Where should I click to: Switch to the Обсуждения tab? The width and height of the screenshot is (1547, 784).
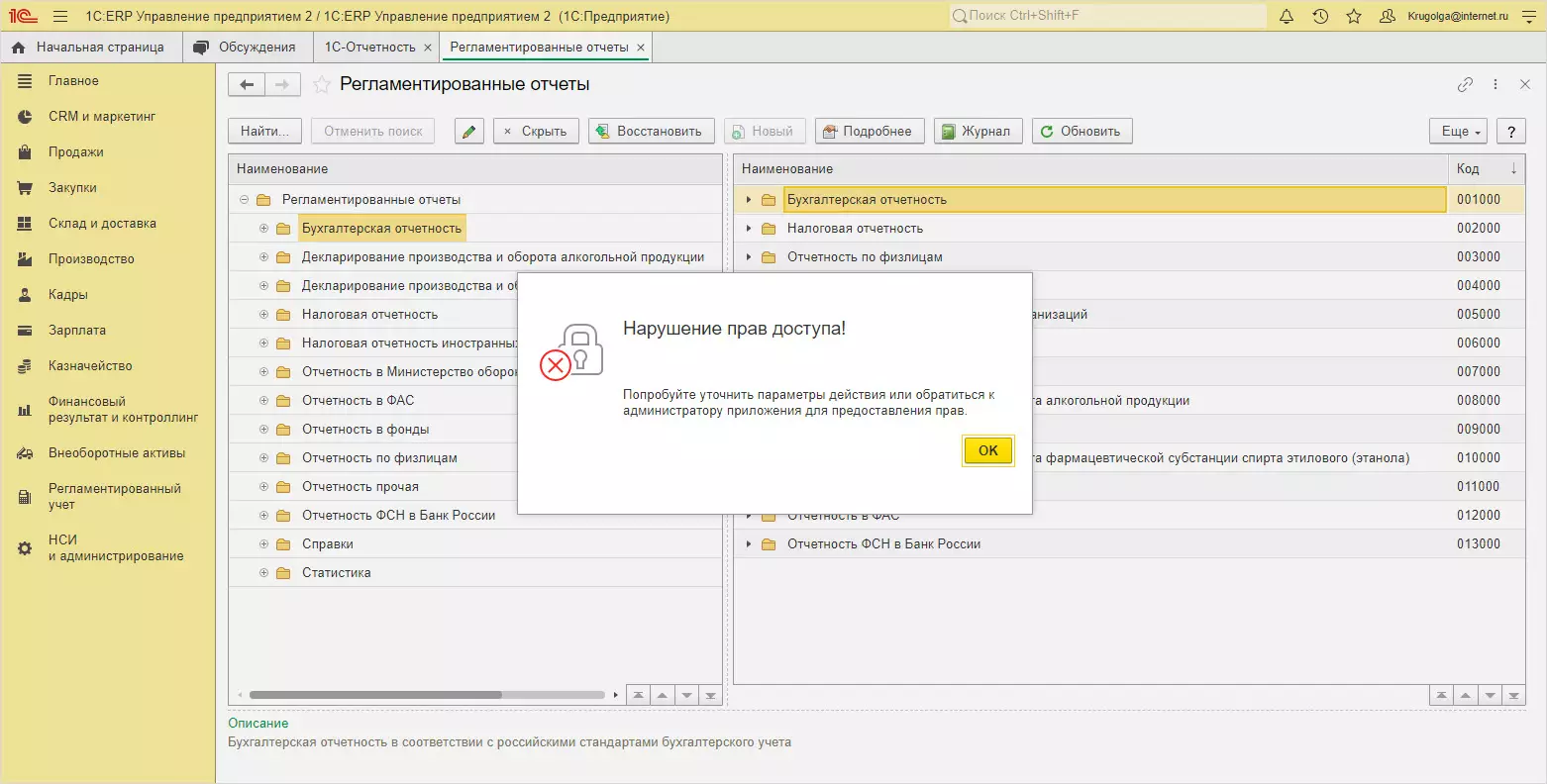247,48
